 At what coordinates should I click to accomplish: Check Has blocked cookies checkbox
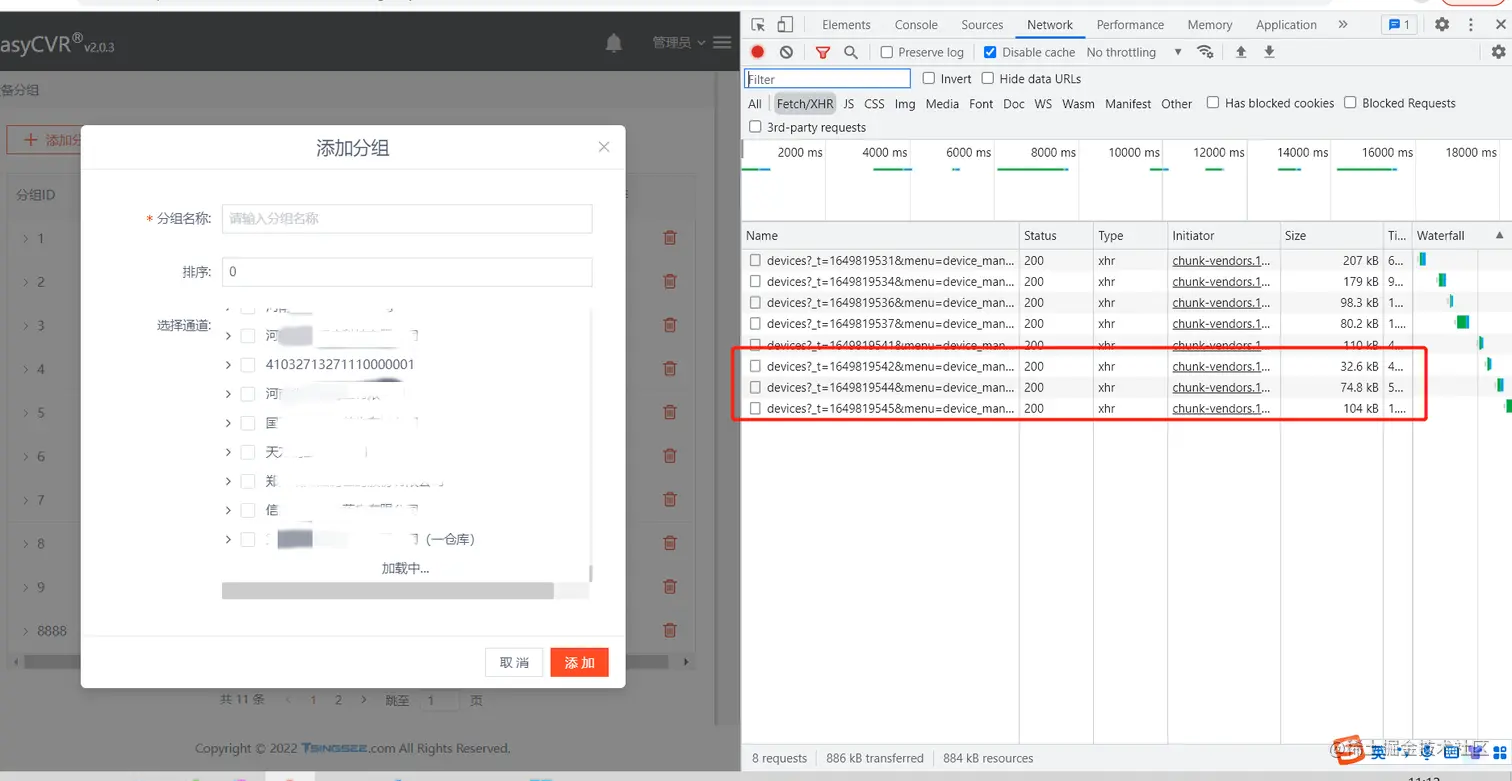point(1213,102)
